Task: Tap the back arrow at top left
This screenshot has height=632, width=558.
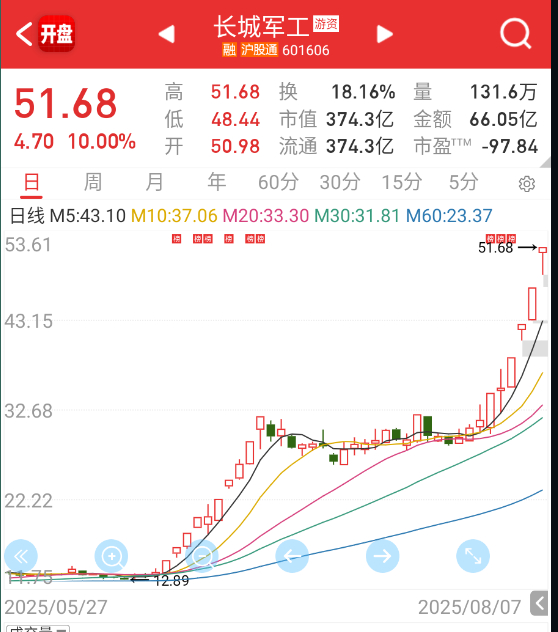Action: (x=23, y=34)
